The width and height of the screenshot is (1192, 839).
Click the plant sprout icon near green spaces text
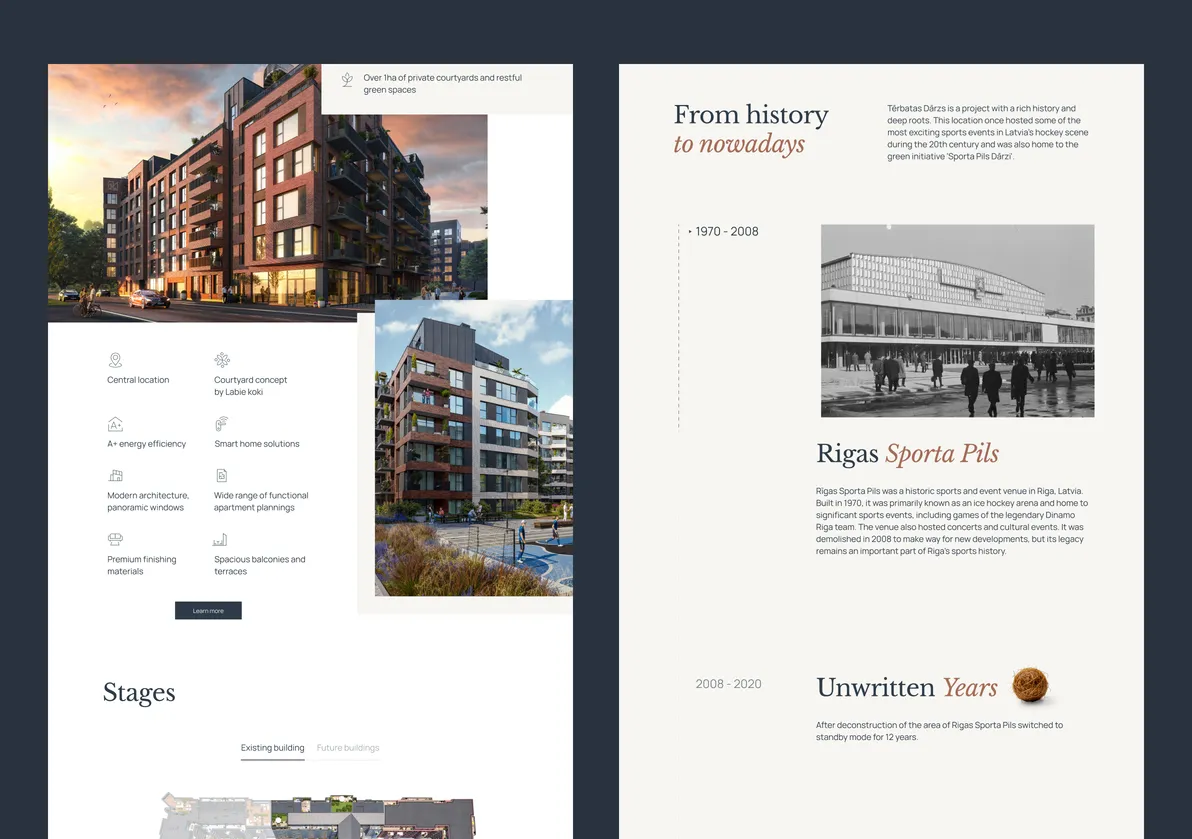point(346,80)
